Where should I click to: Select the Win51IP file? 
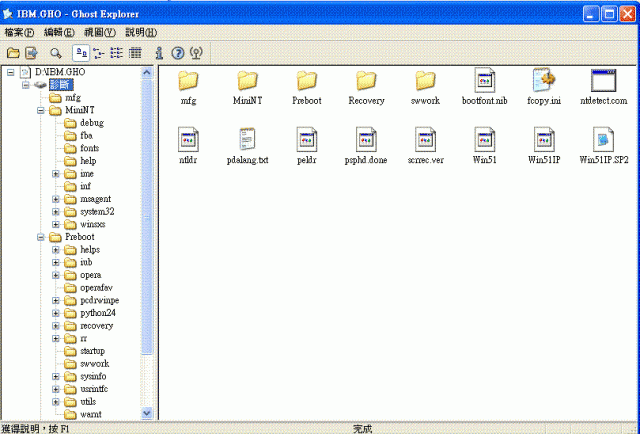[544, 146]
